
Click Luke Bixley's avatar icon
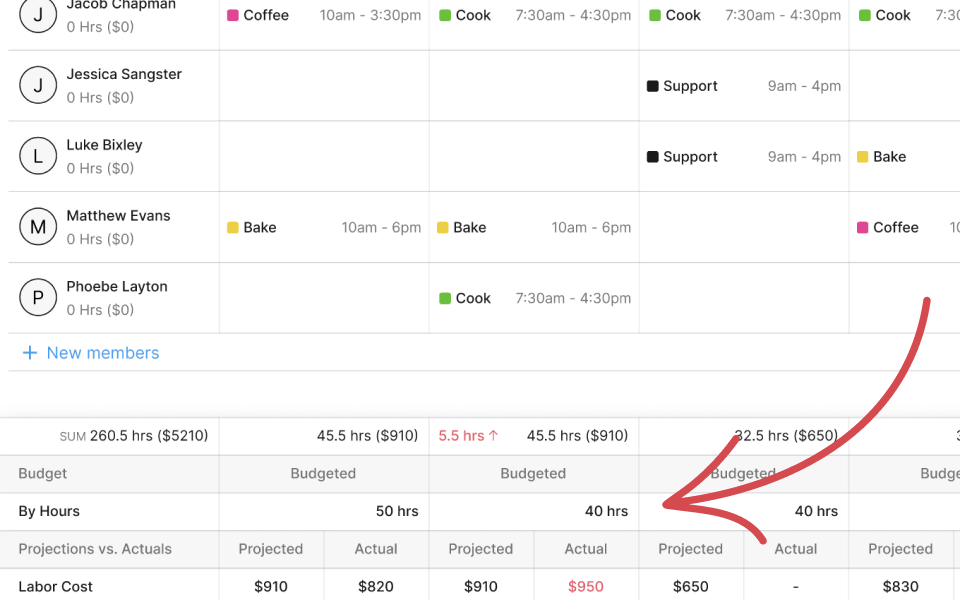point(38,156)
